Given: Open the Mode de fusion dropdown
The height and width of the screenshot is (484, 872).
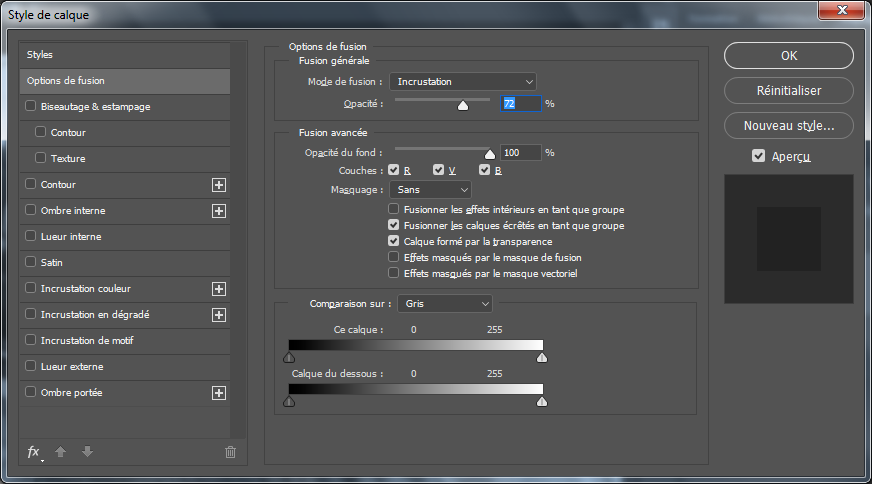Looking at the screenshot, I should point(463,82).
